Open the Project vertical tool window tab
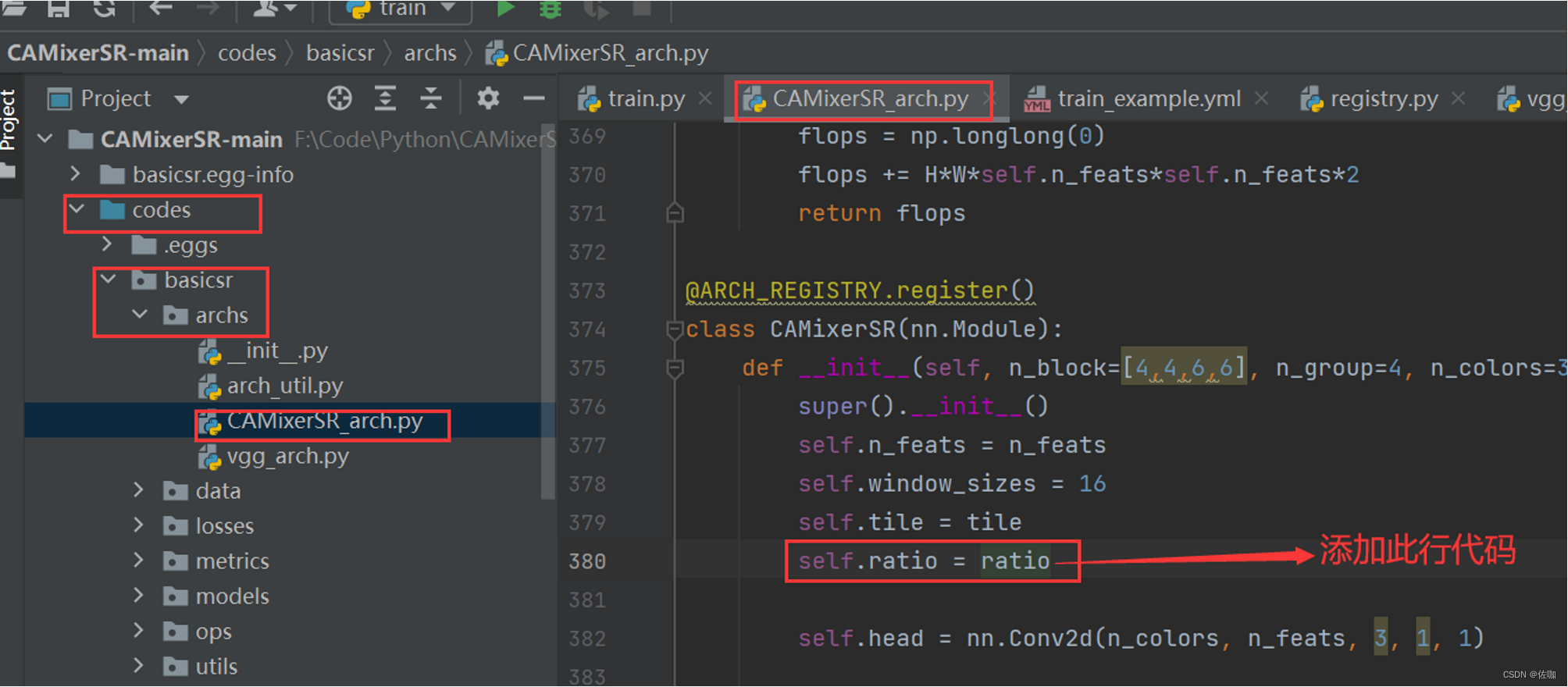 pos(9,119)
